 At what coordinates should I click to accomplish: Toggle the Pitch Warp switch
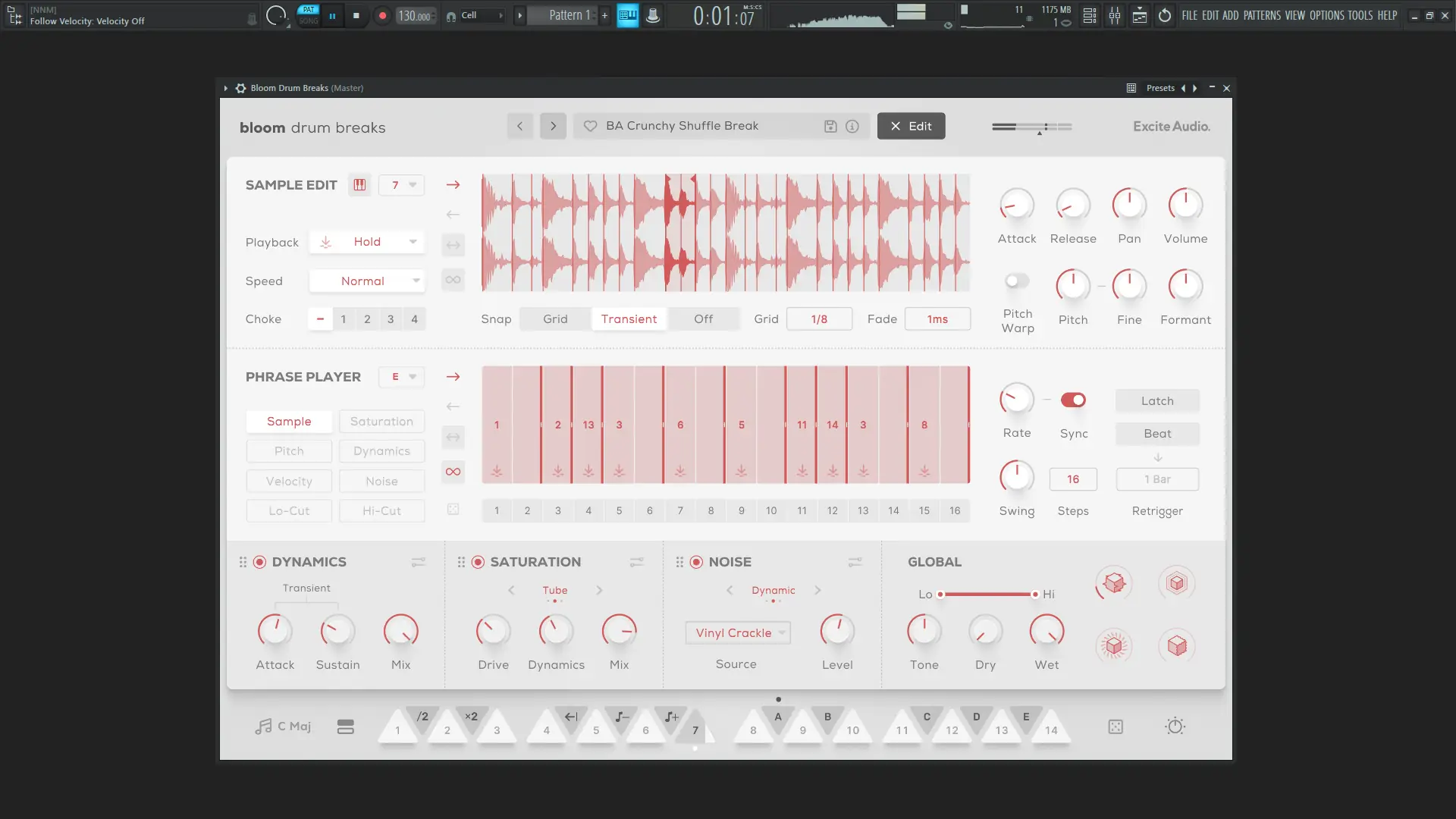(1016, 281)
